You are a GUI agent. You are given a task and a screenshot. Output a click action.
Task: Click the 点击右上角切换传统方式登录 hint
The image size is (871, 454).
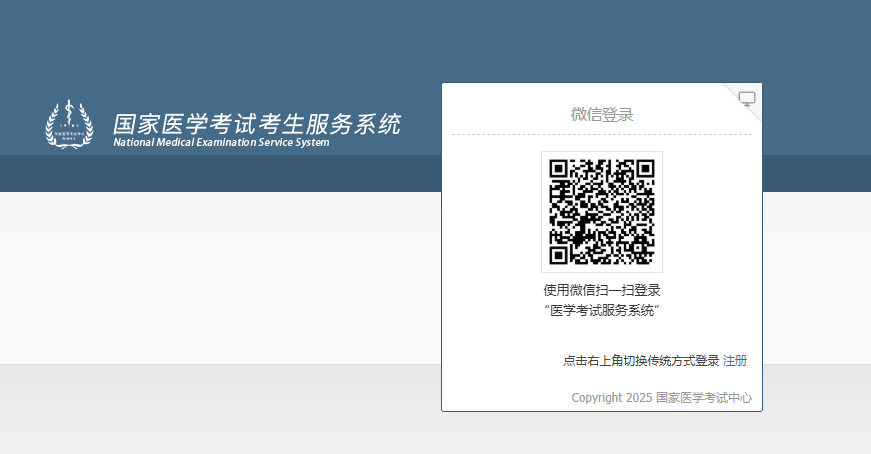(642, 361)
